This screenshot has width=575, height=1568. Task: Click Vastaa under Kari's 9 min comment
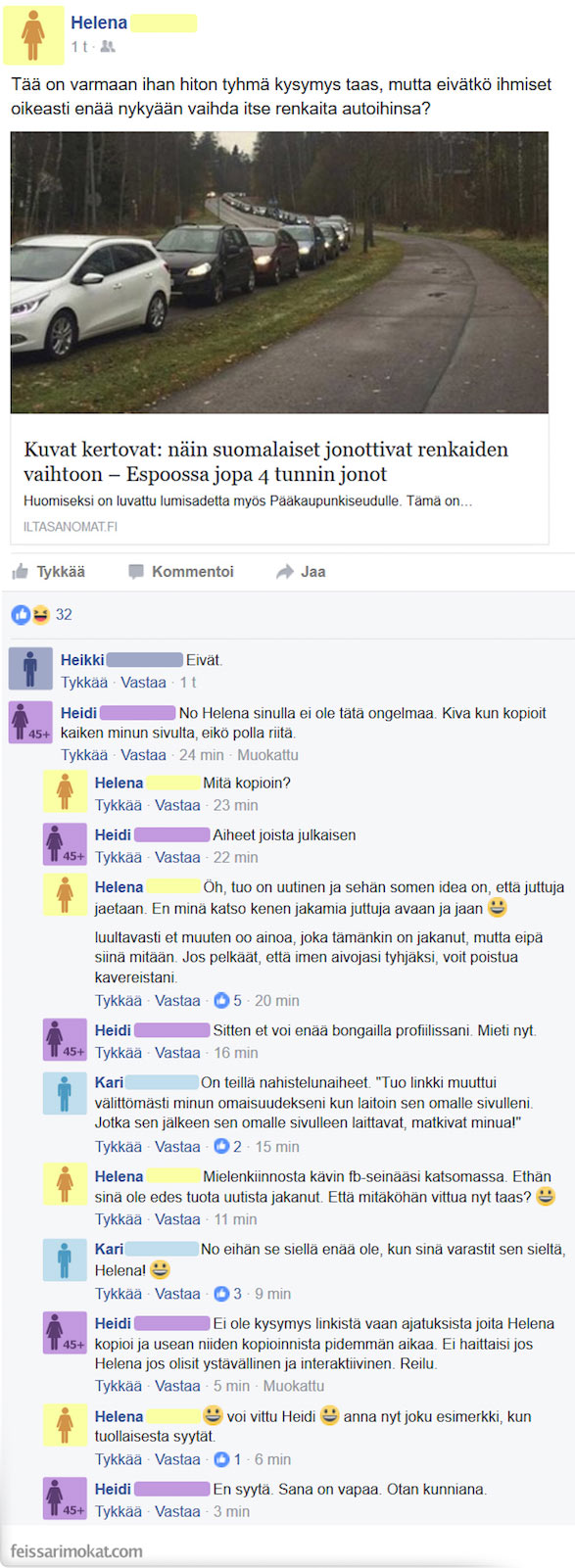pyautogui.click(x=177, y=1294)
